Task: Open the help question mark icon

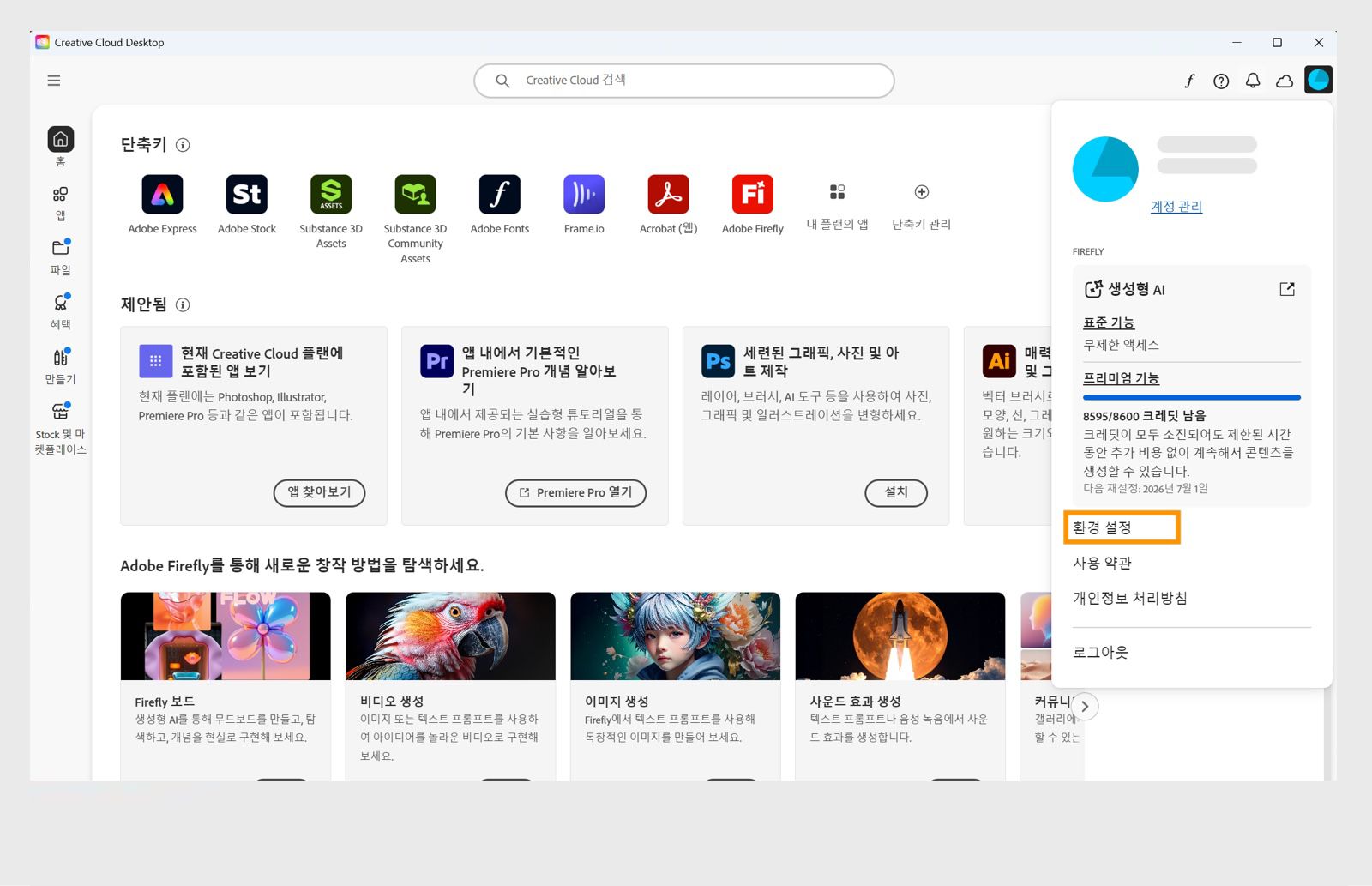Action: 1221,81
